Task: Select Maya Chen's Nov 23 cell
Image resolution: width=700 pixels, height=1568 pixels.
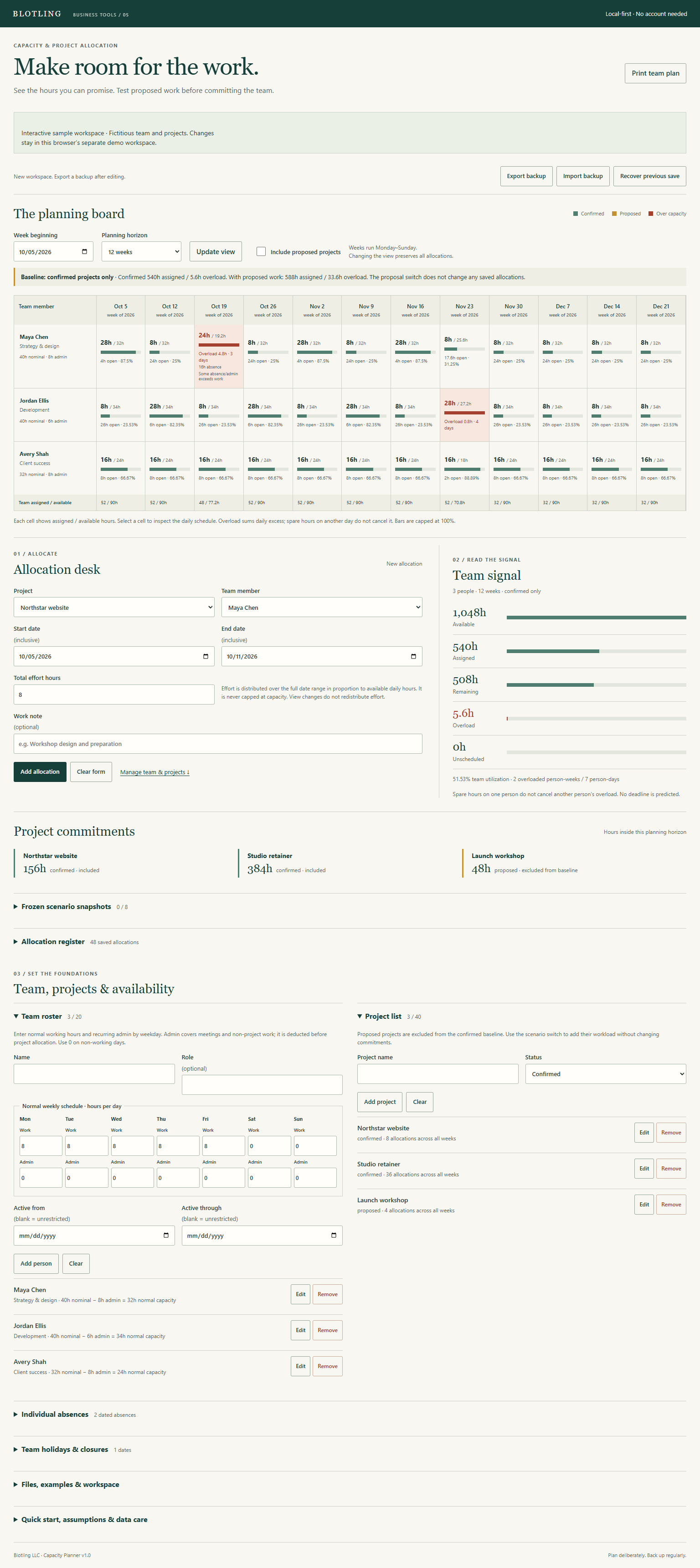Action: pos(464,356)
